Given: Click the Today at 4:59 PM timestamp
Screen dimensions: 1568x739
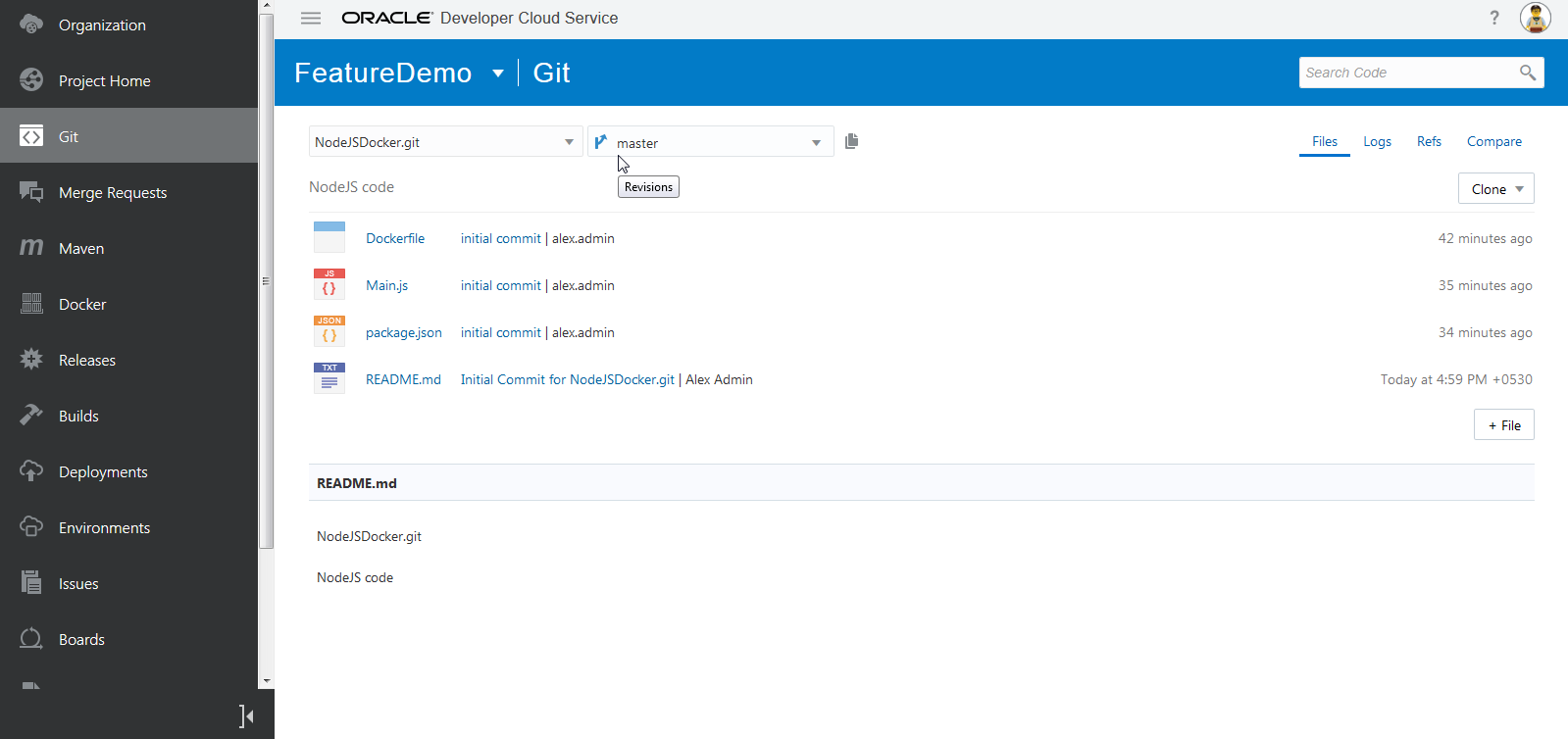Looking at the screenshot, I should [x=1456, y=379].
